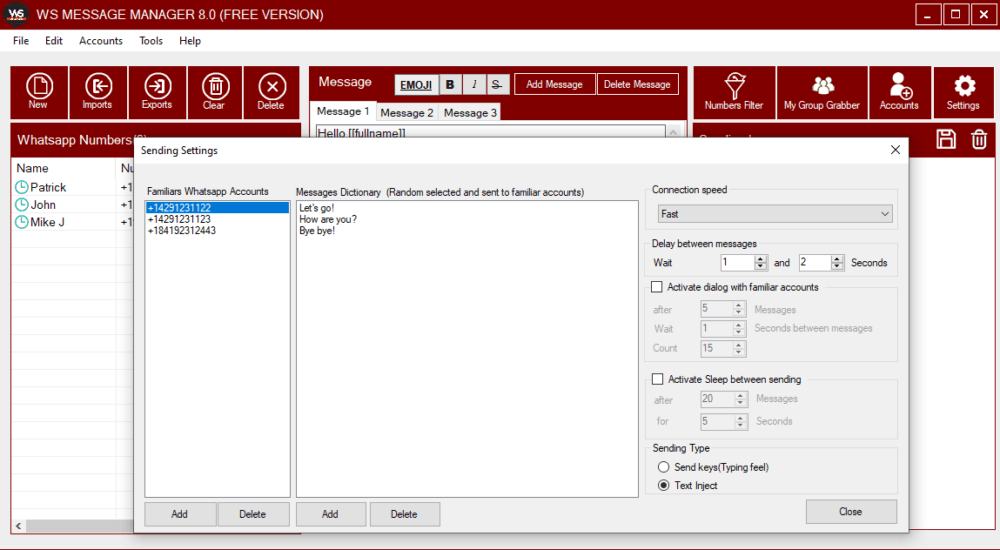Open the Edit menu
The image size is (1000, 550).
tap(54, 40)
